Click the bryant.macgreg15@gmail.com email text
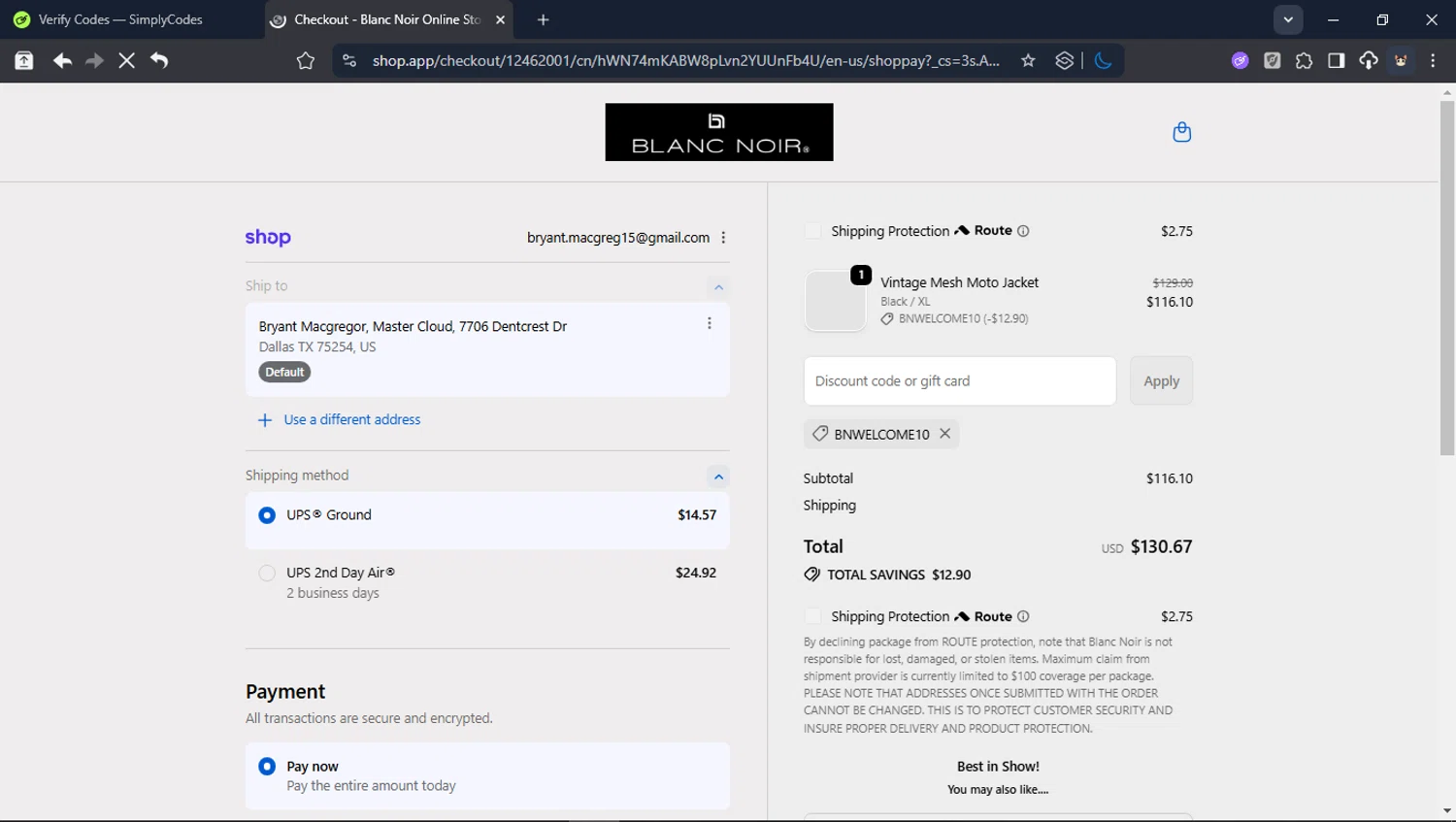This screenshot has width=1456, height=822. coord(618,238)
